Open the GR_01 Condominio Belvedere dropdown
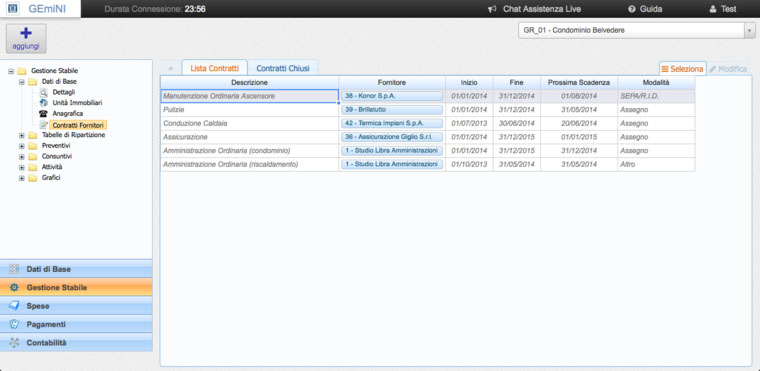Image resolution: width=760 pixels, height=371 pixels. [x=636, y=30]
